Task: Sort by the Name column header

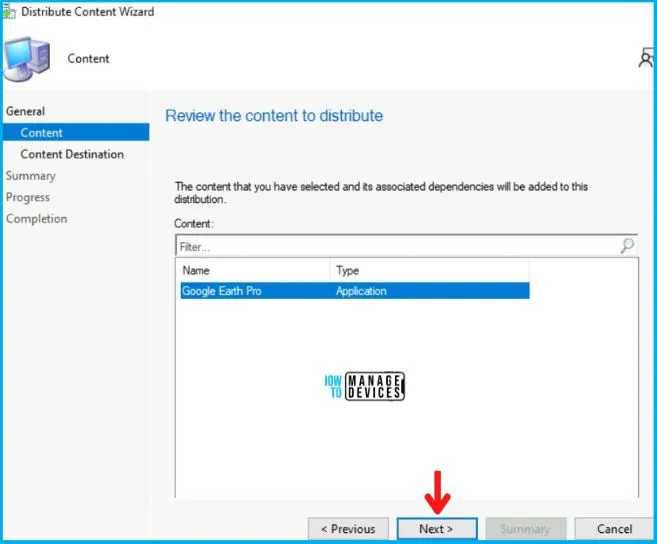Action: click(255, 270)
